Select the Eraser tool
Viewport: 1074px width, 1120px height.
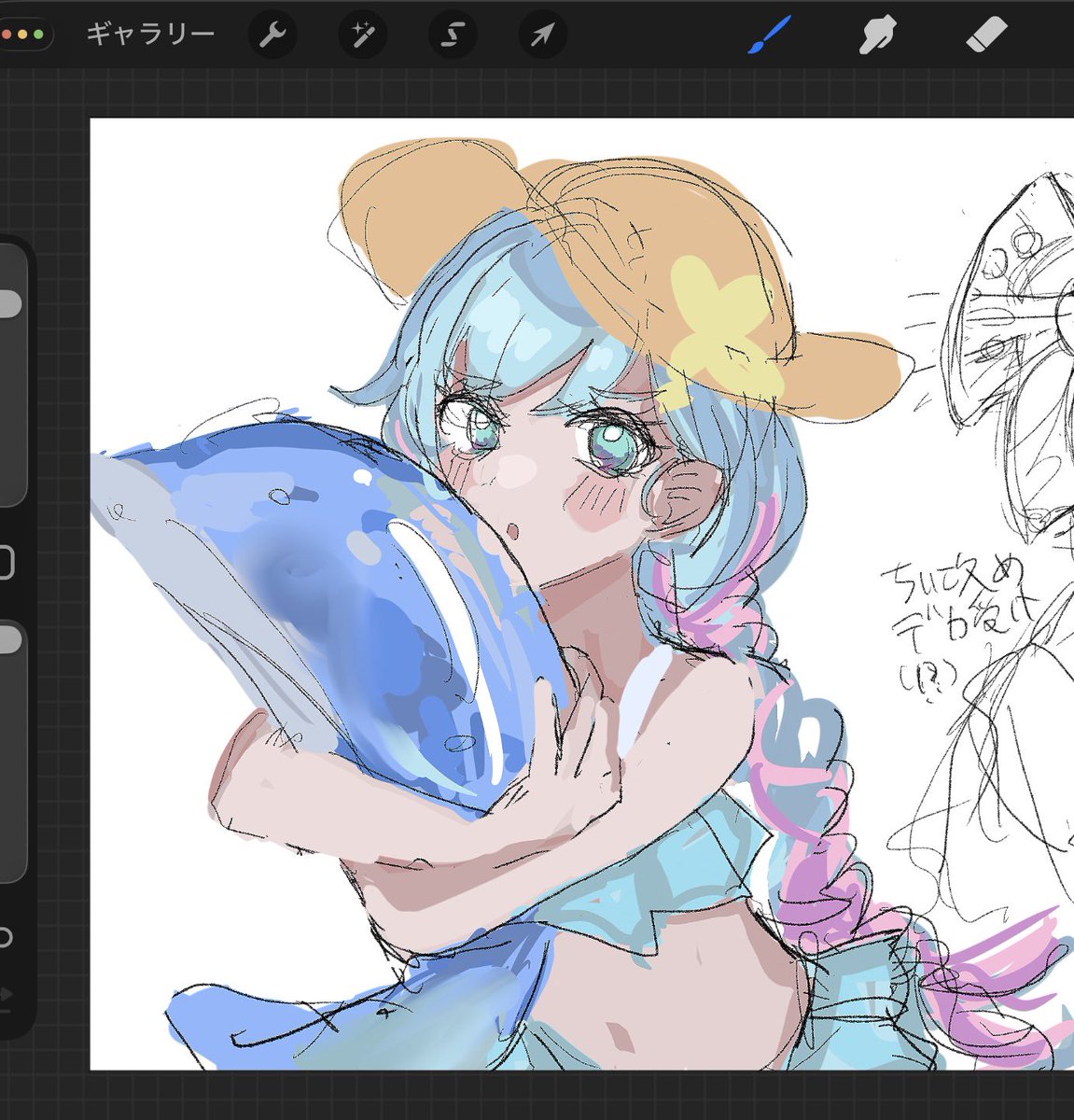tap(986, 35)
